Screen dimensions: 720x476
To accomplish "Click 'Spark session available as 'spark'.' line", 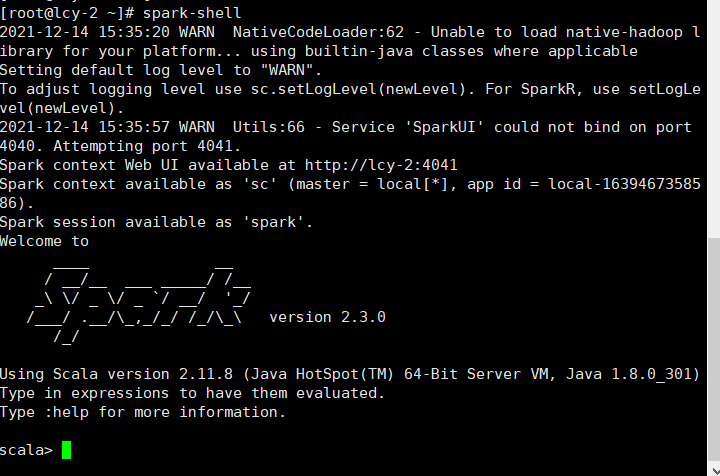I will [156, 222].
